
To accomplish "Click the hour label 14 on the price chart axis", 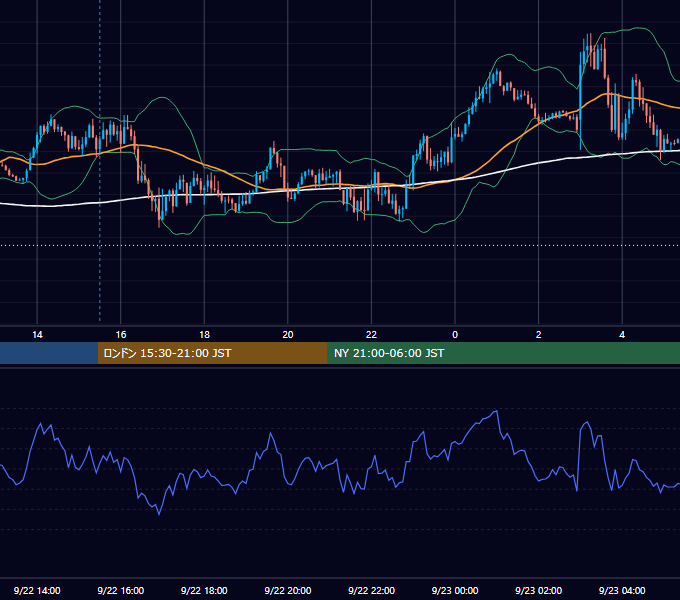I will click(x=37, y=335).
